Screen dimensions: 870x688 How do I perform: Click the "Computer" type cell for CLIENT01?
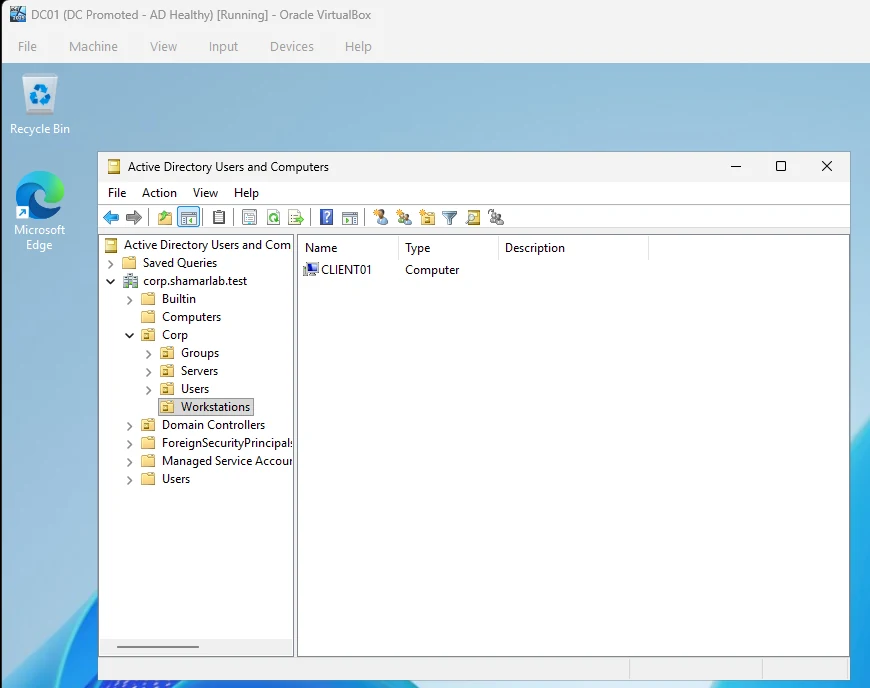432,270
